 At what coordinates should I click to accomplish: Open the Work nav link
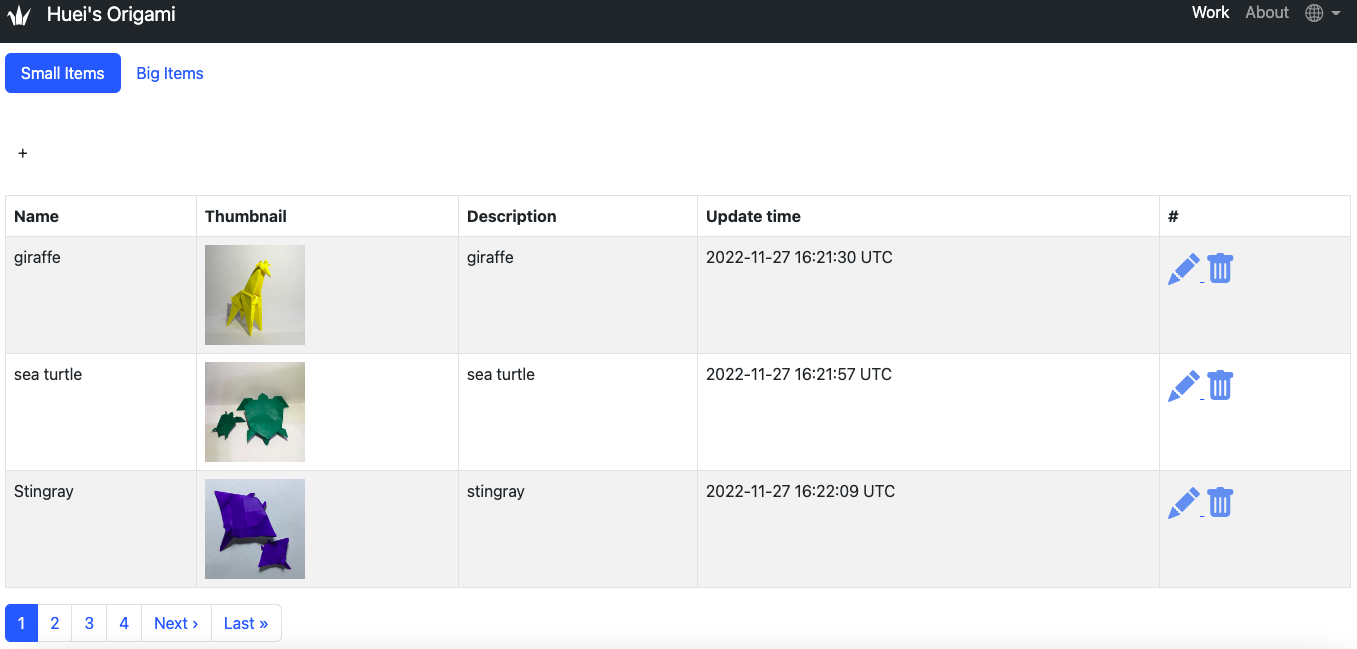pos(1210,13)
